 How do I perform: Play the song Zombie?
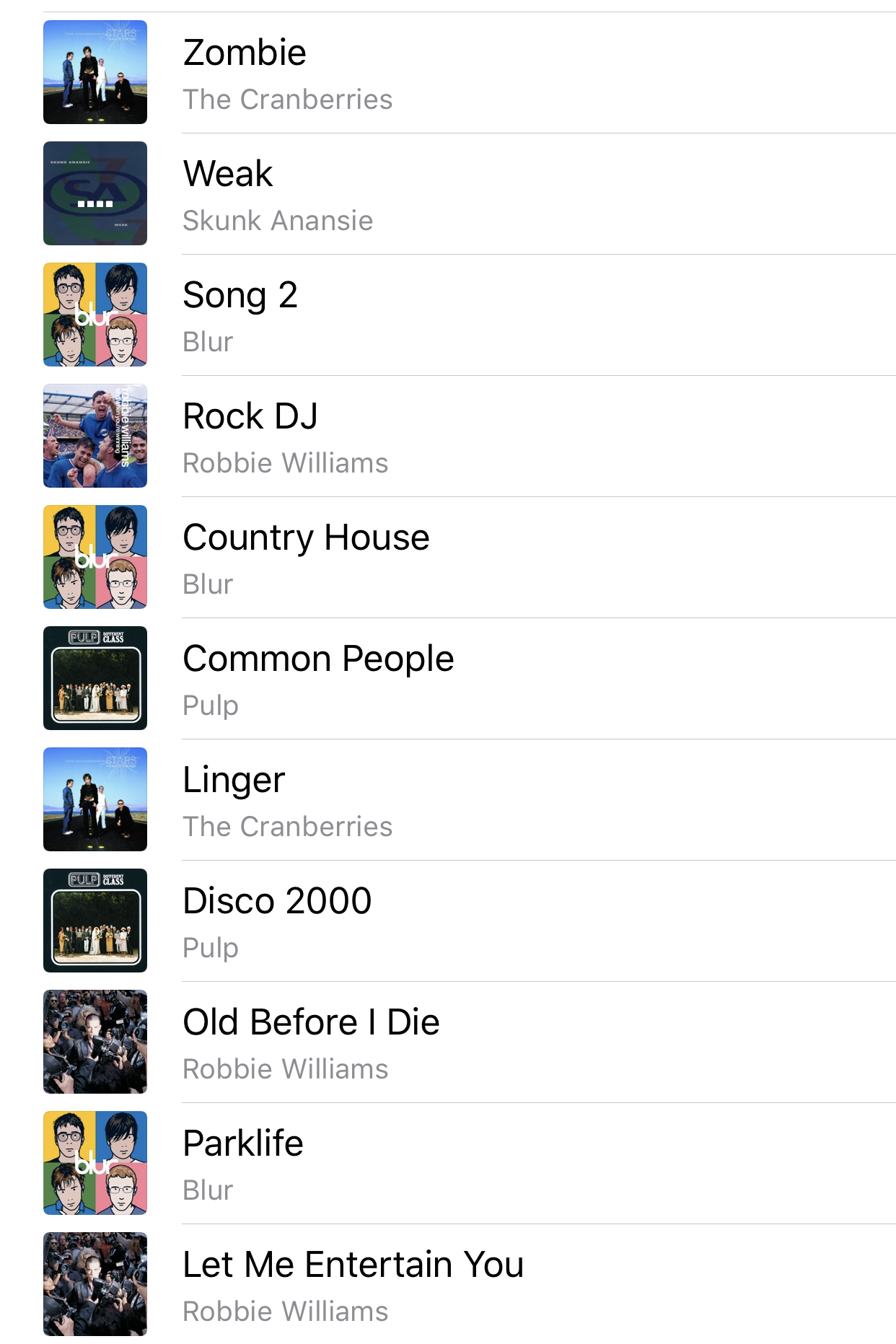tap(245, 53)
